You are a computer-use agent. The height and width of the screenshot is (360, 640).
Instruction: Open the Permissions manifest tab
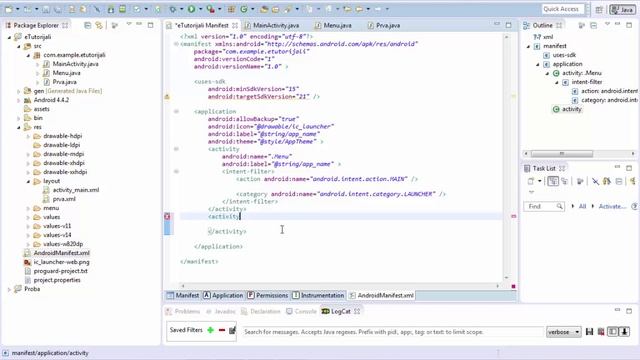pos(268,296)
